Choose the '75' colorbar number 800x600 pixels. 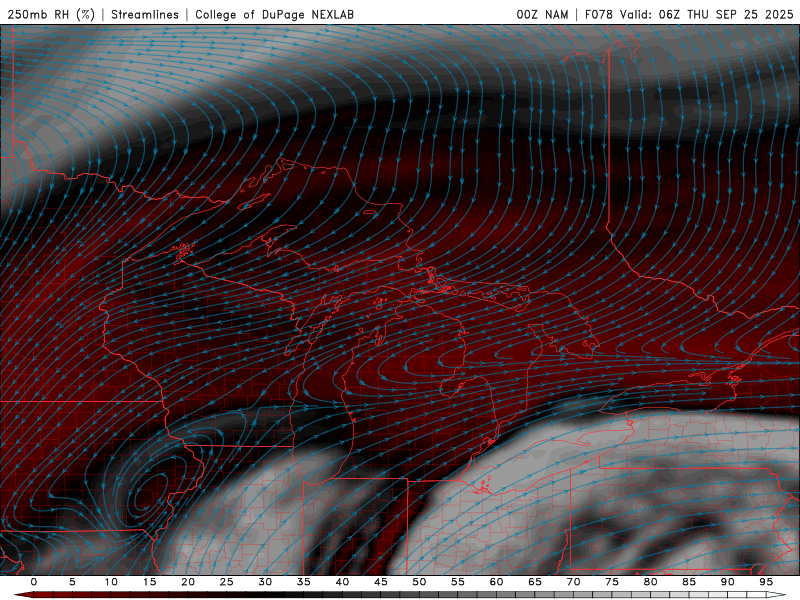point(612,582)
